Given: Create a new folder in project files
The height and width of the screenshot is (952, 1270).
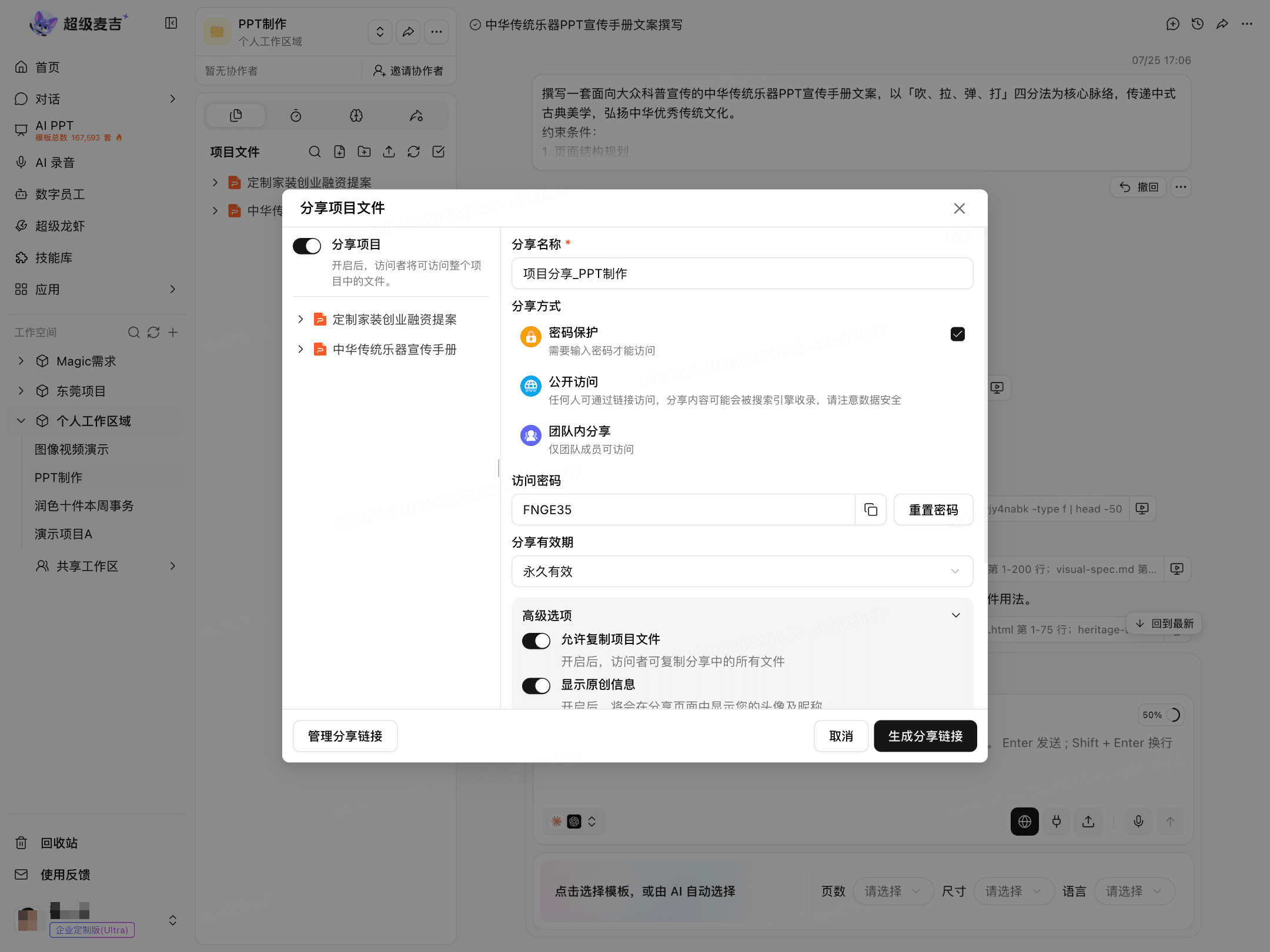Looking at the screenshot, I should pyautogui.click(x=364, y=152).
